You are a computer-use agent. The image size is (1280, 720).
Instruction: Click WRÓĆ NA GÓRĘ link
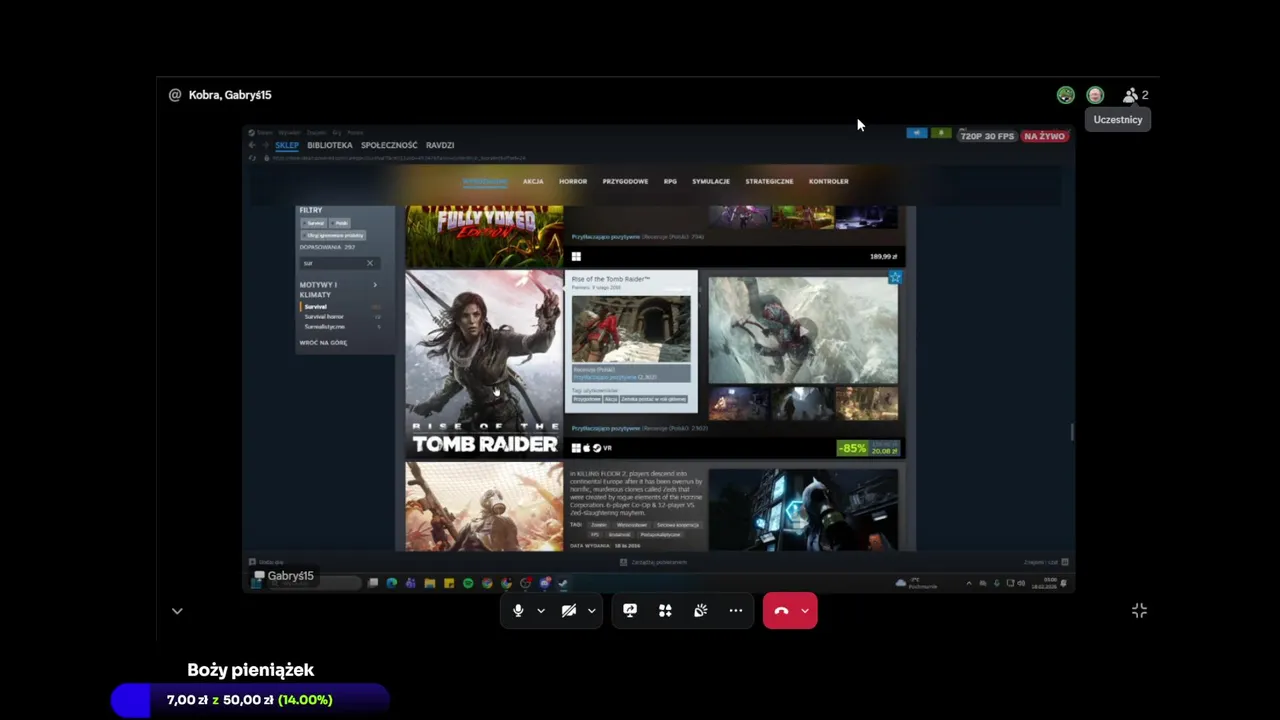pyautogui.click(x=323, y=343)
